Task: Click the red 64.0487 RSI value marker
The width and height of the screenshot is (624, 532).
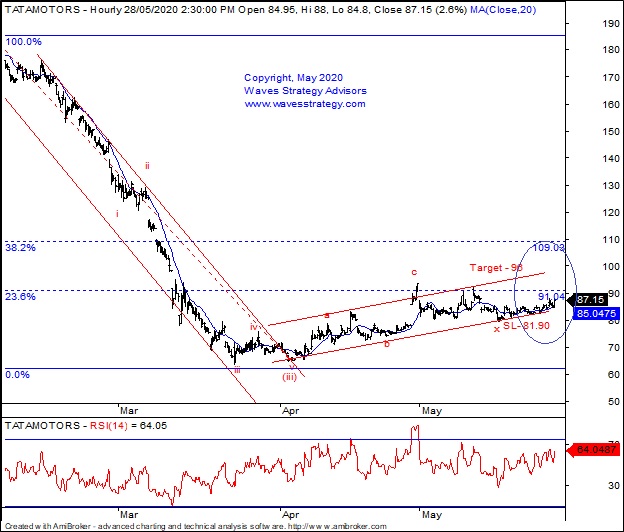Action: click(x=593, y=450)
